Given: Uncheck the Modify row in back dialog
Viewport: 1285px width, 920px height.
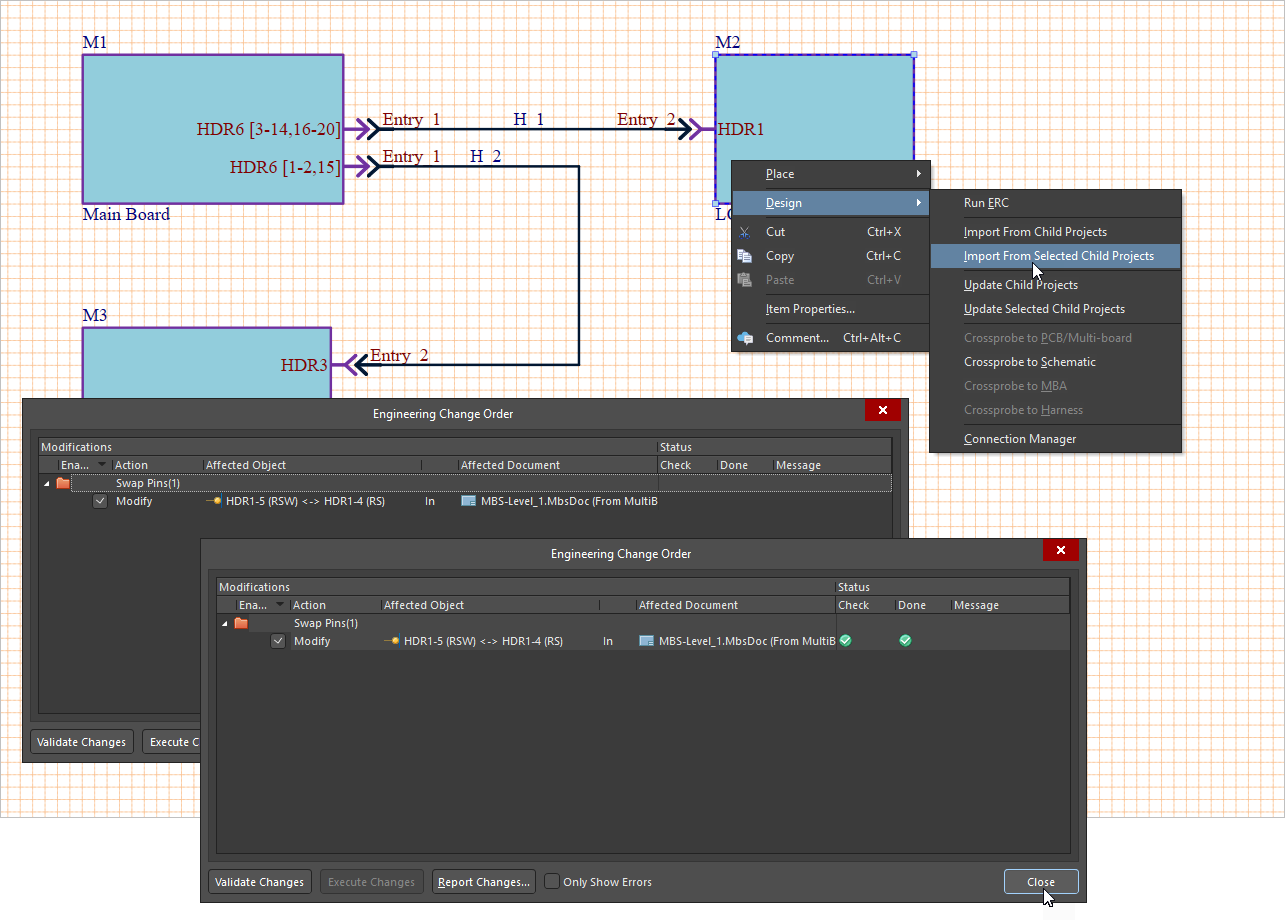Looking at the screenshot, I should pos(100,501).
